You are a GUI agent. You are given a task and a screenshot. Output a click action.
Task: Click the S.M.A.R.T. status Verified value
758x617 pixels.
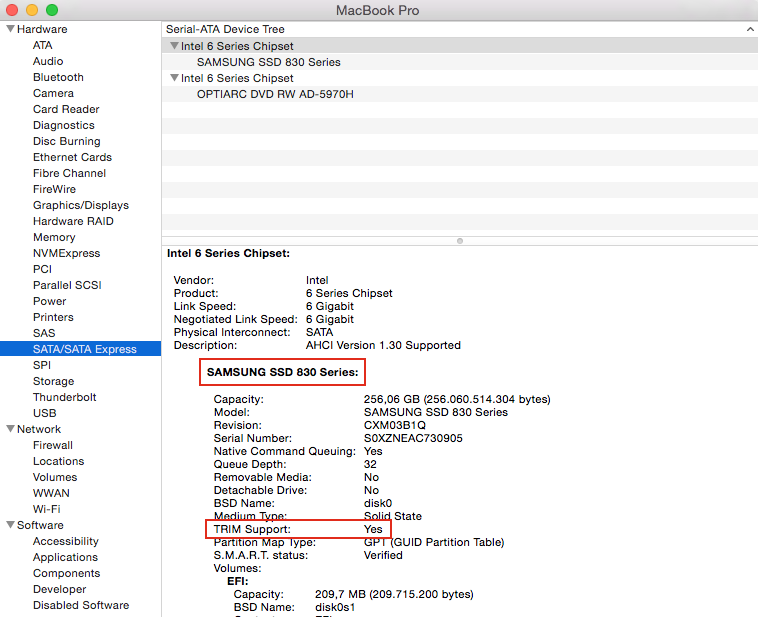pos(383,555)
